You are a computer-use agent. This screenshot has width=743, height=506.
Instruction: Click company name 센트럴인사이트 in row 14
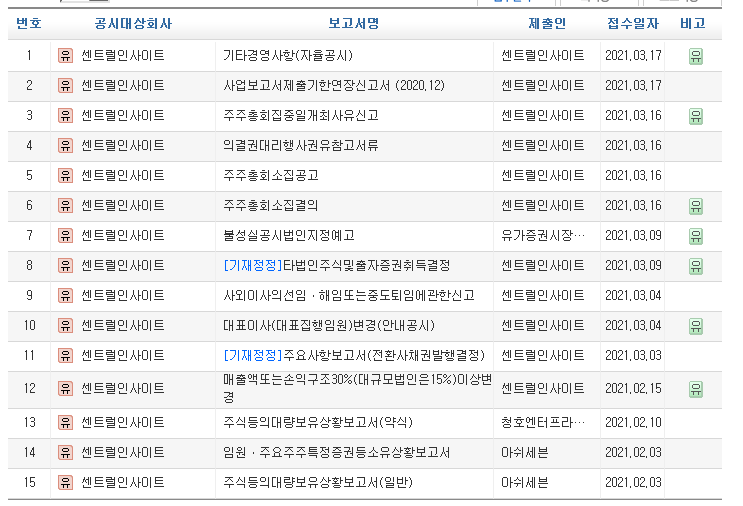(x=123, y=452)
